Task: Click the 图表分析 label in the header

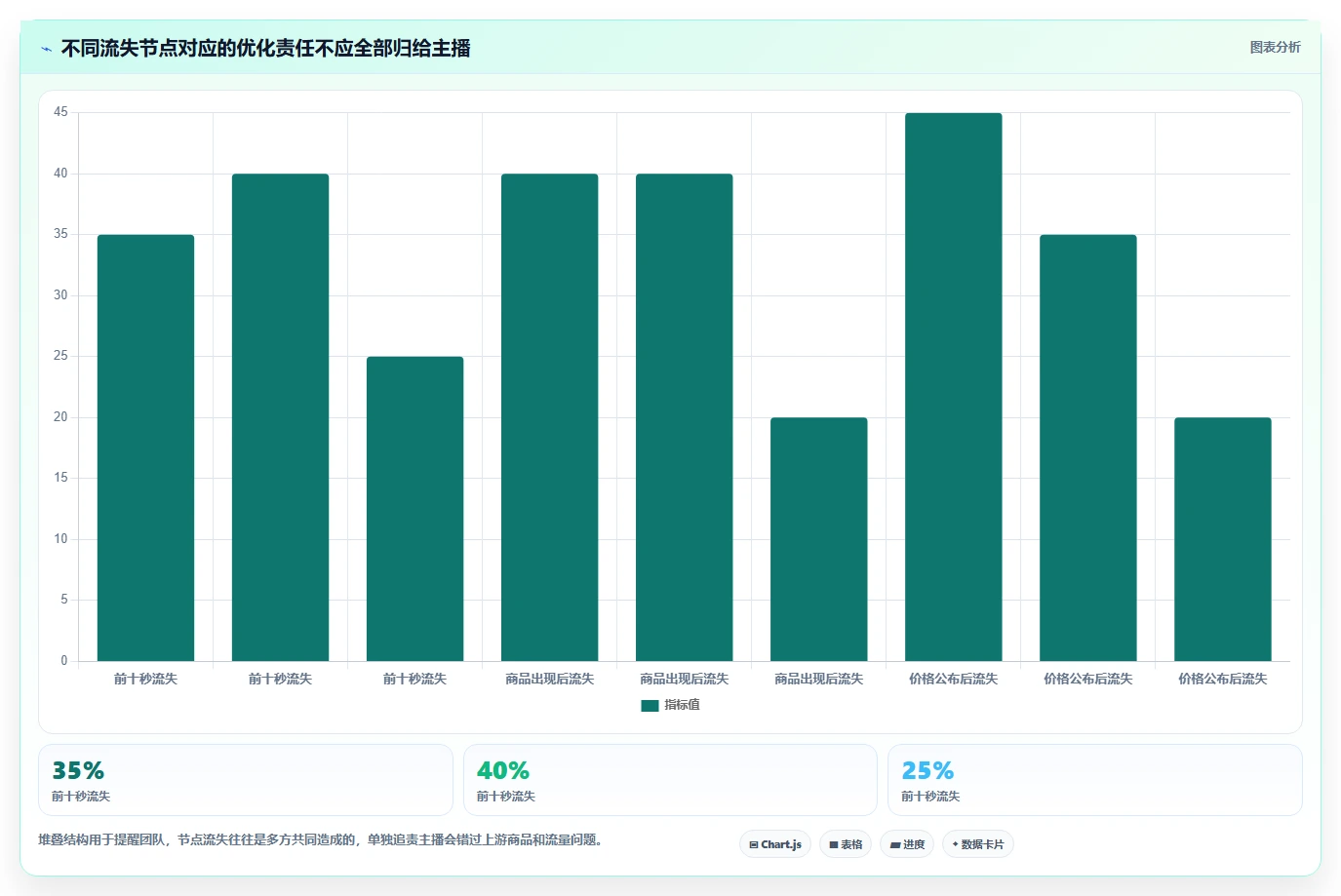Action: point(1275,47)
